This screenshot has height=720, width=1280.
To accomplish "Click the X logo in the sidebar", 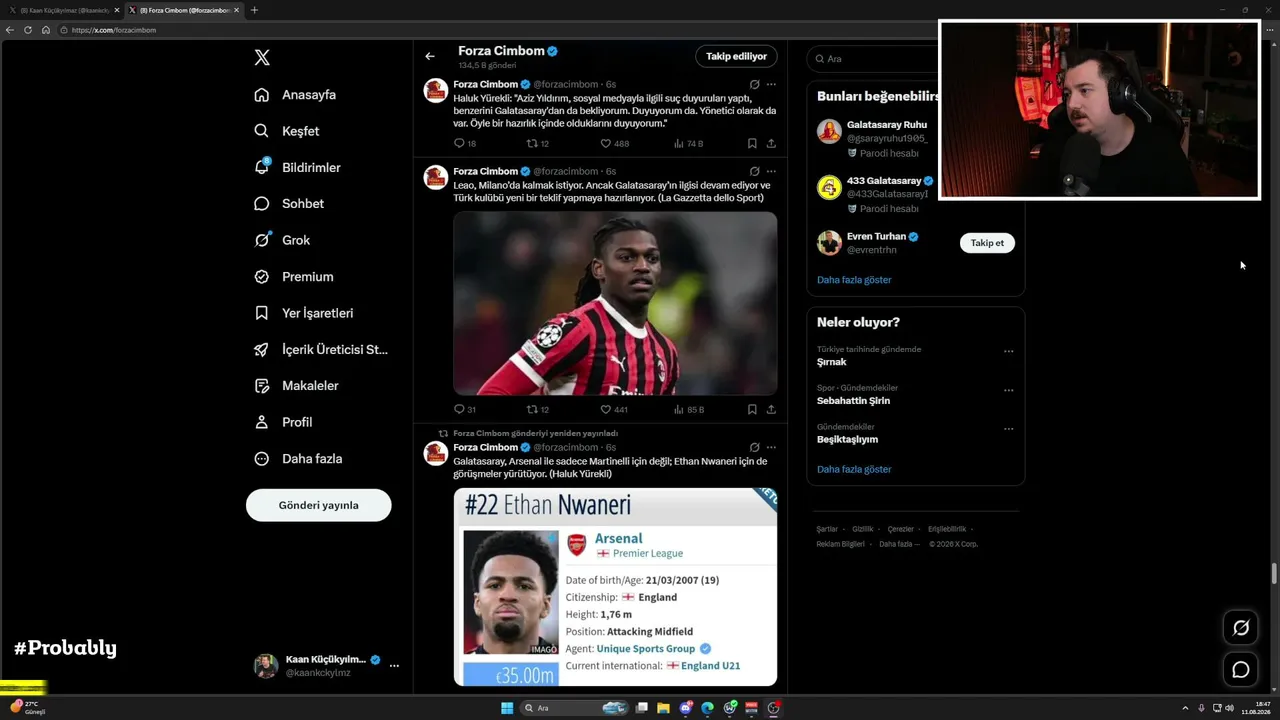I will 262,58.
